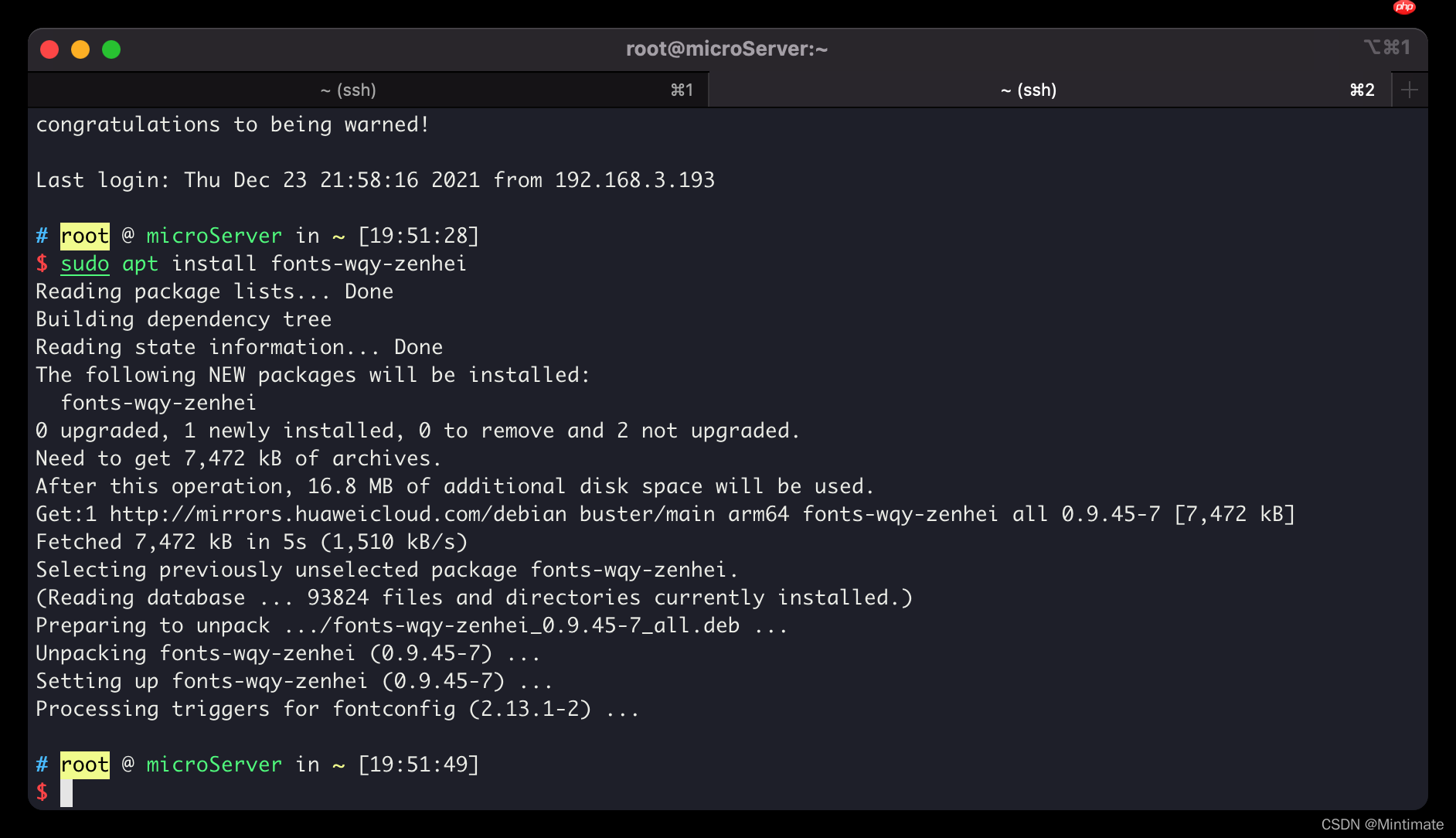Select the left ~ (ssh) tab
This screenshot has height=838, width=1456.
coord(348,89)
